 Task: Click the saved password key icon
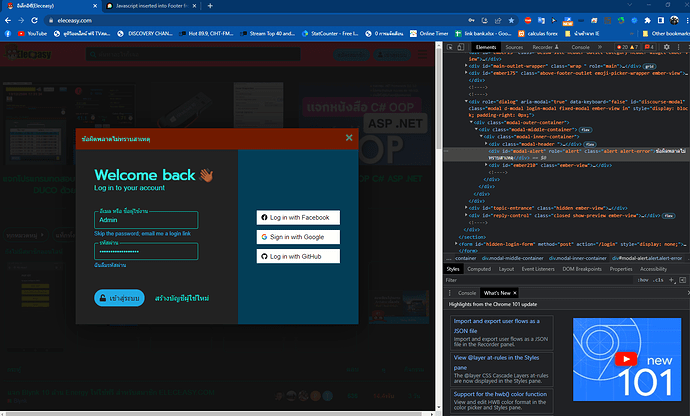point(471,20)
